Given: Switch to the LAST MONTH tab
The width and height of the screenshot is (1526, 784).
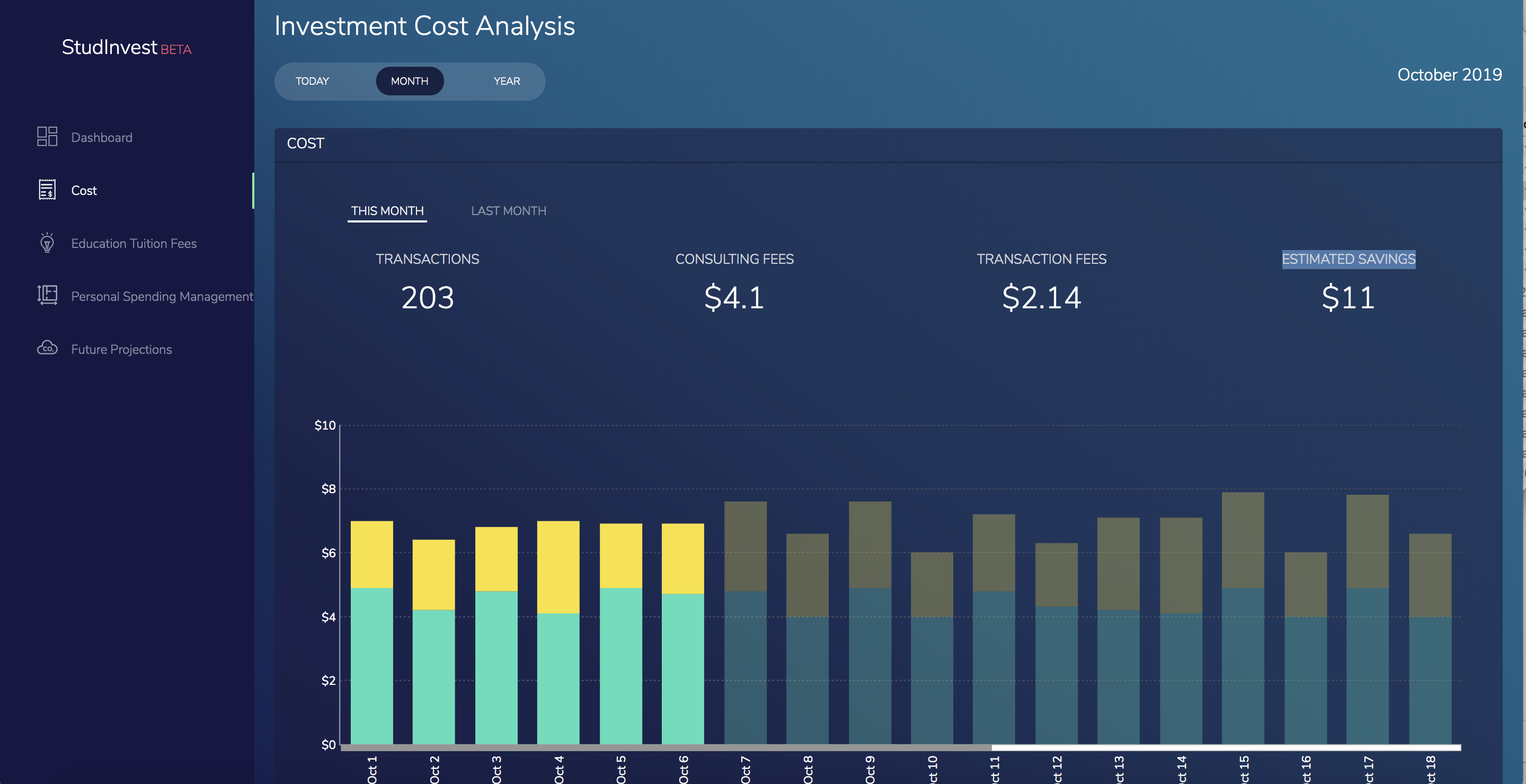Looking at the screenshot, I should pyautogui.click(x=508, y=211).
